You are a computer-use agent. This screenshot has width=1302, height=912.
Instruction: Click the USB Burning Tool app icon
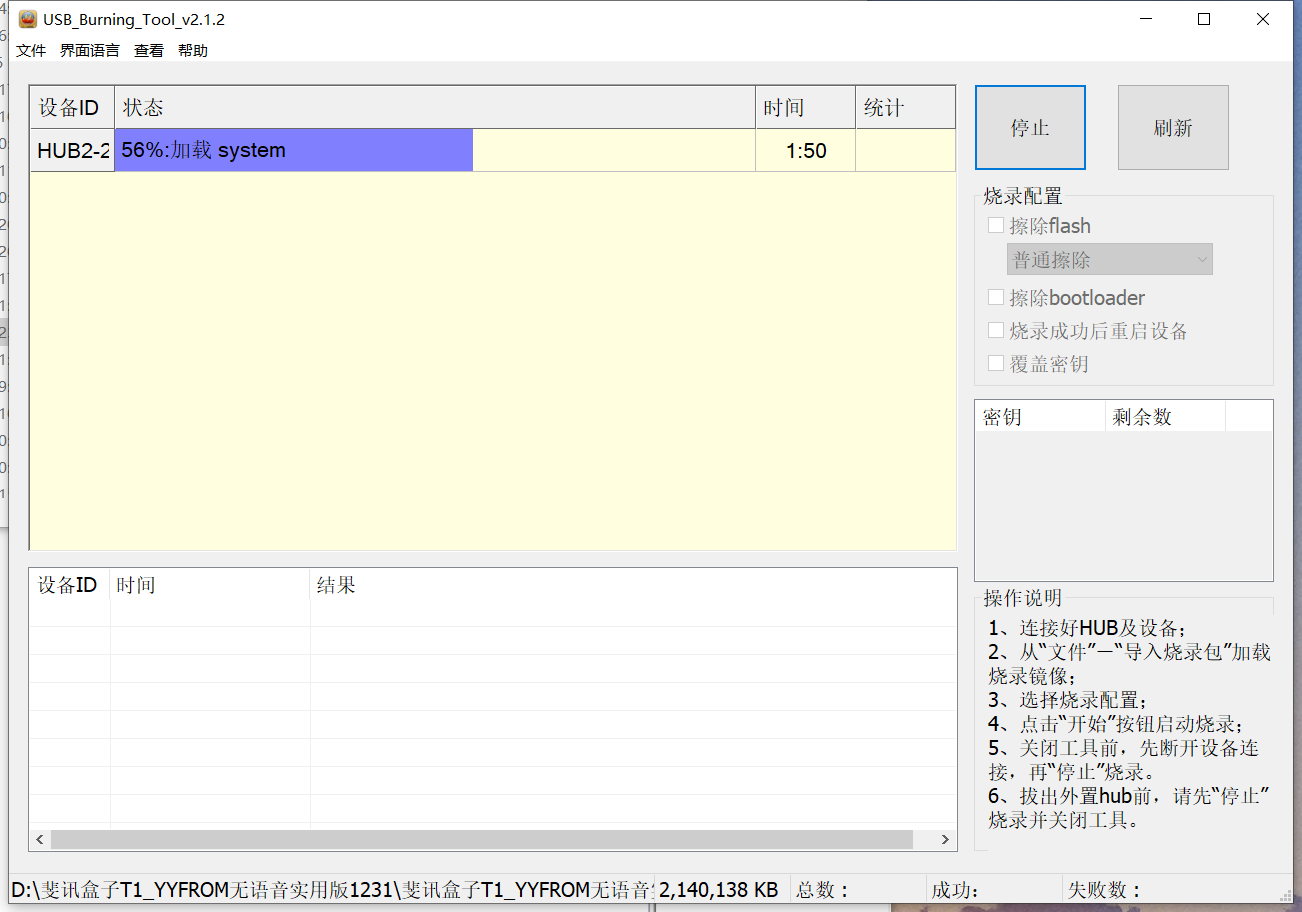(x=28, y=19)
